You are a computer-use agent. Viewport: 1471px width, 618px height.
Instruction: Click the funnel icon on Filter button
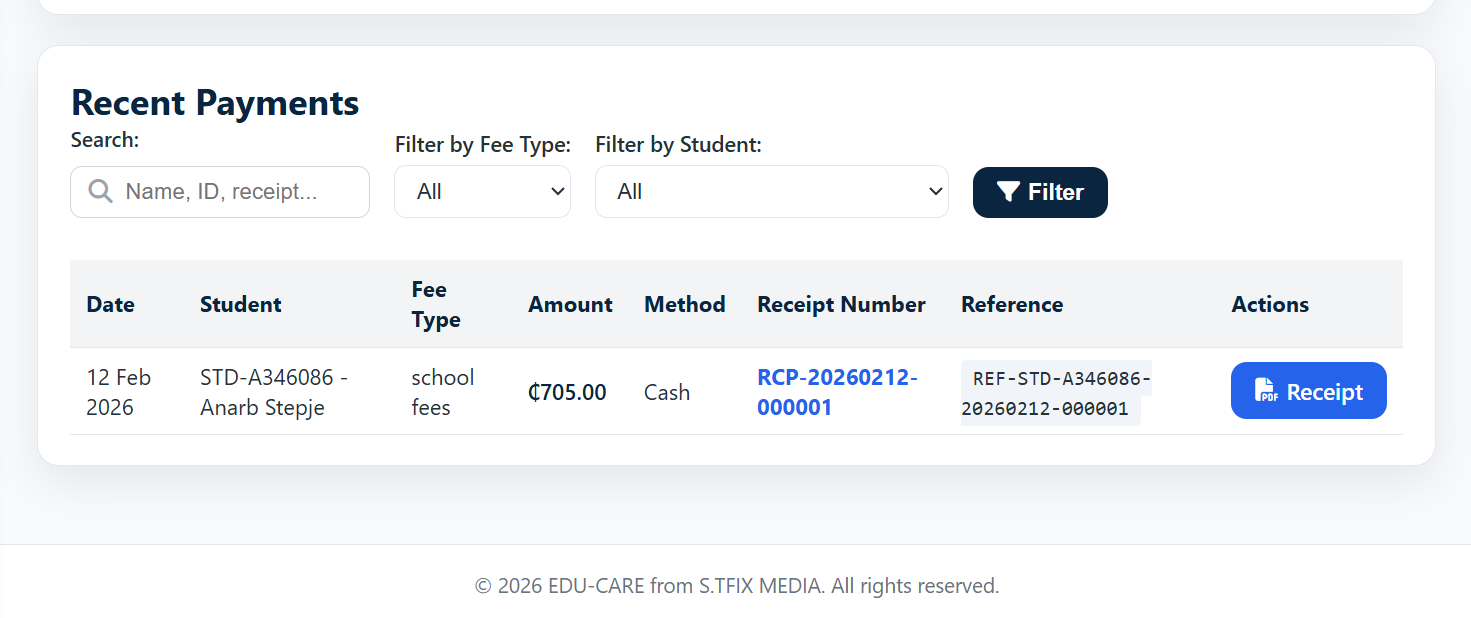(x=1008, y=192)
